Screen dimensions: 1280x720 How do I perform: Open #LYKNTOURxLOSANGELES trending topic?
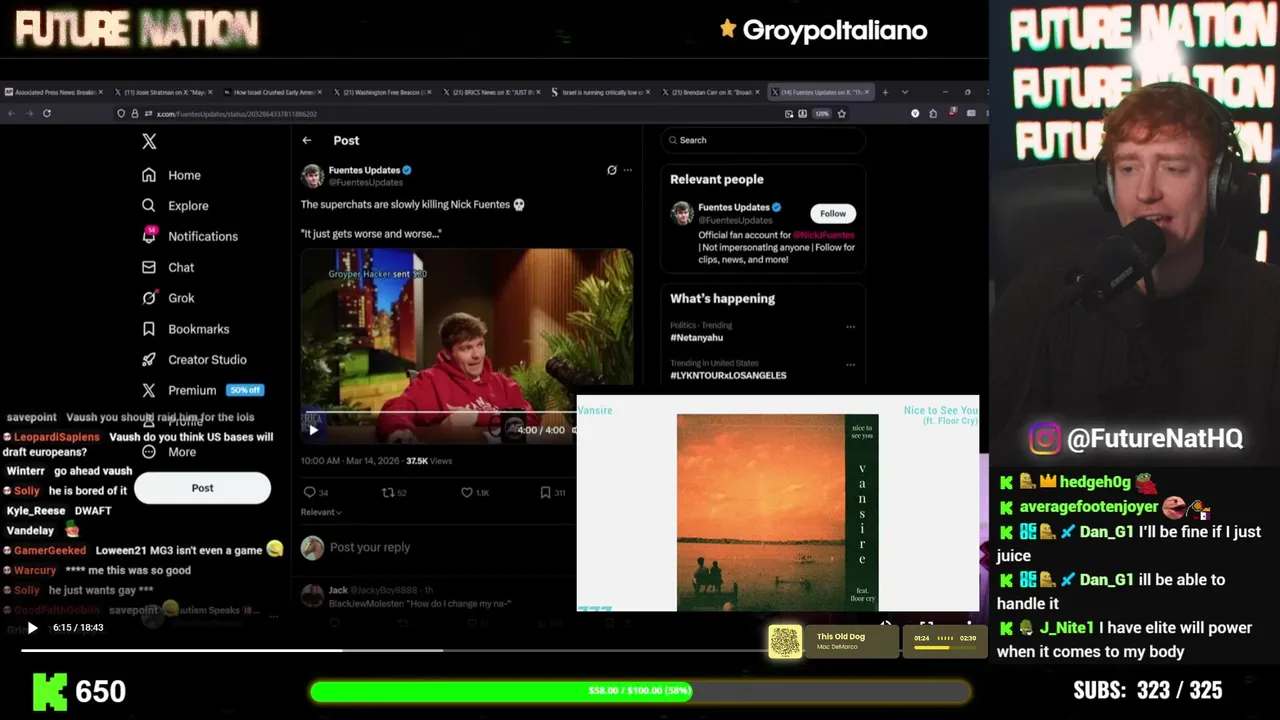pyautogui.click(x=728, y=376)
